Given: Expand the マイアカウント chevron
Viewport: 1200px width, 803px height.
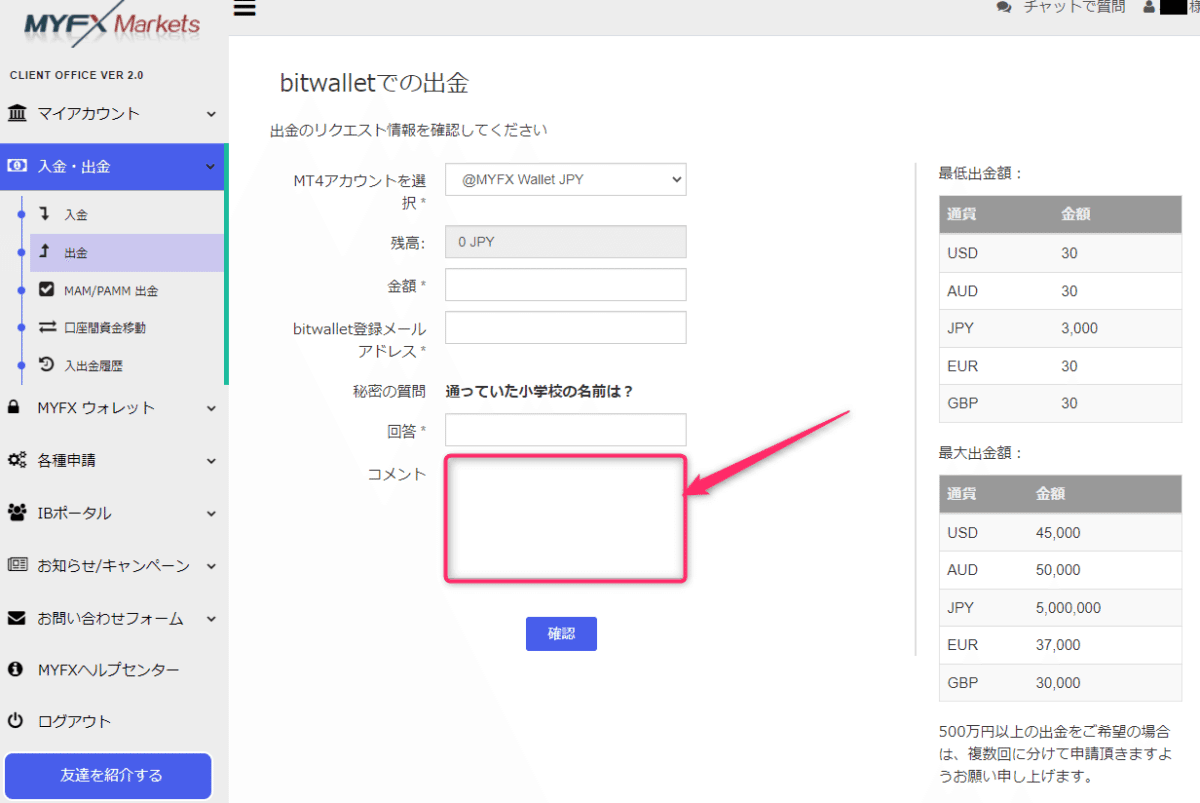Looking at the screenshot, I should point(211,114).
